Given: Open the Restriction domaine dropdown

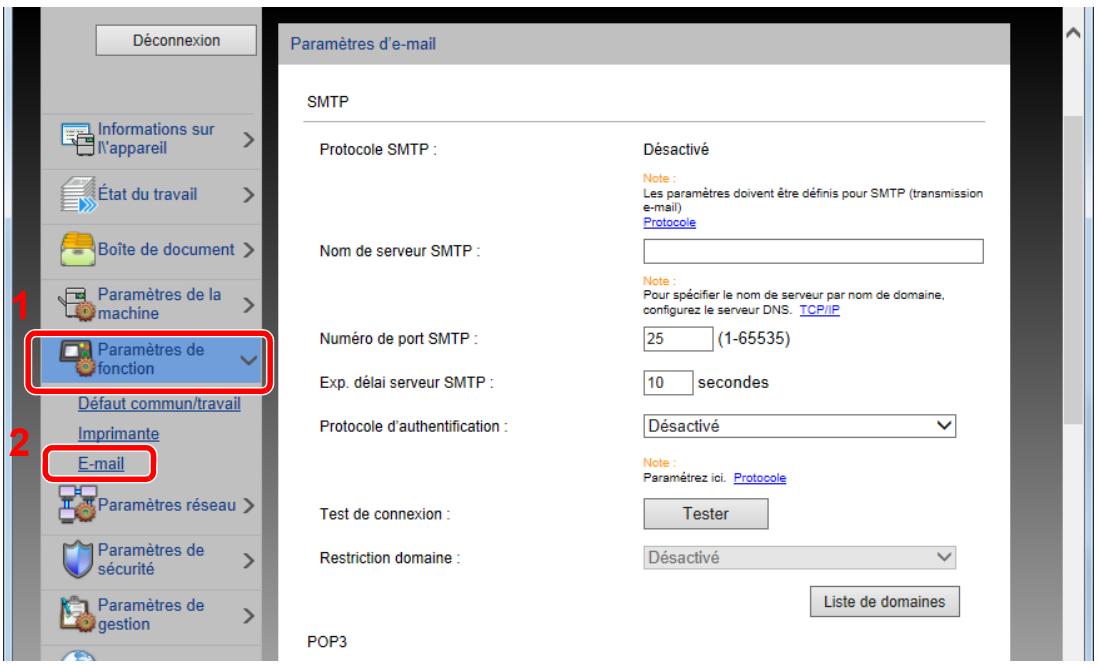Looking at the screenshot, I should [799, 556].
